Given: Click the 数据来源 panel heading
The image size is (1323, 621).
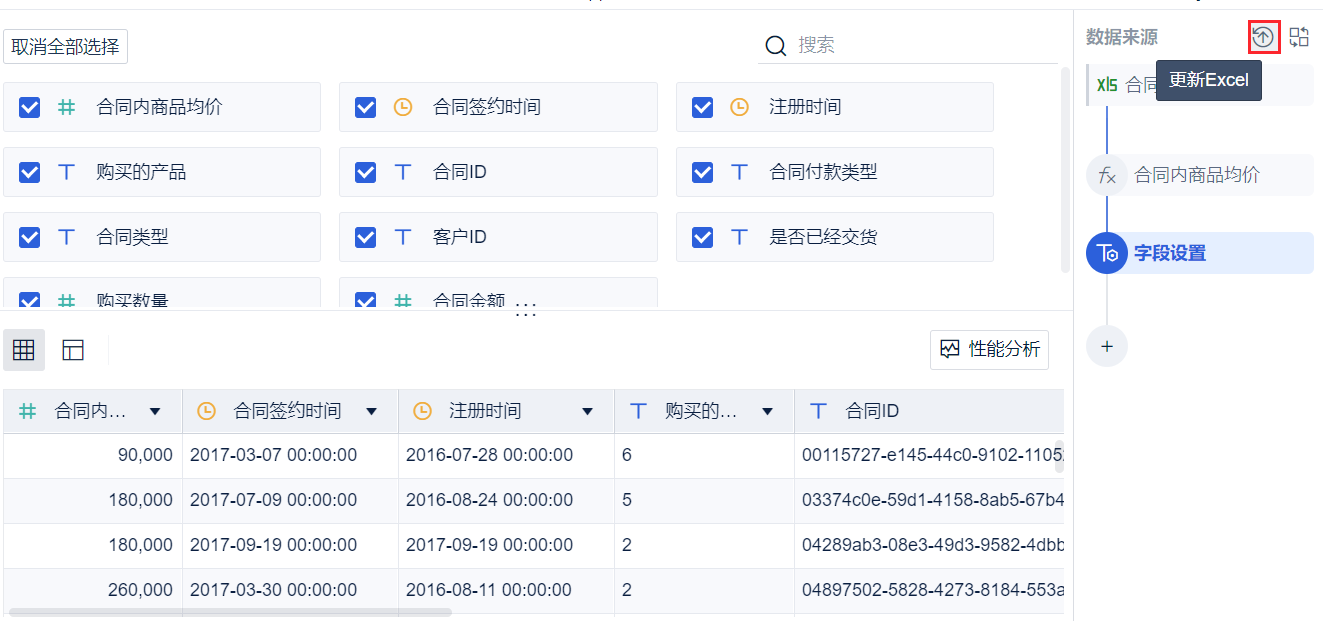Looking at the screenshot, I should tap(1122, 37).
